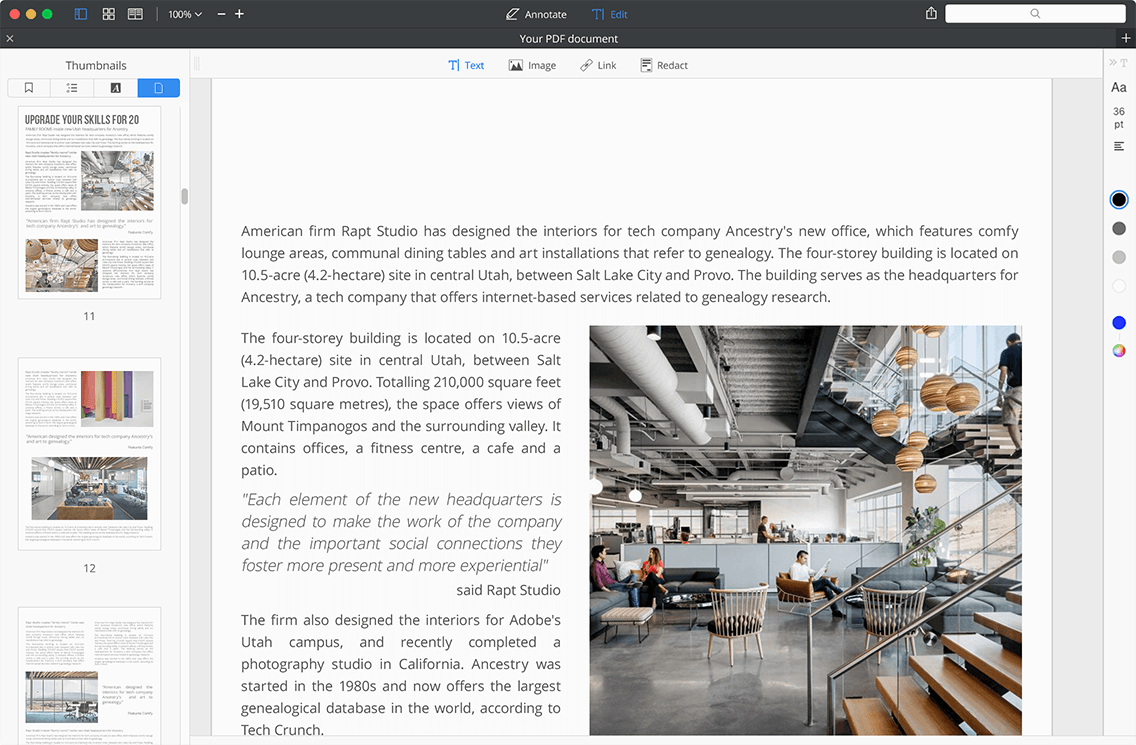This screenshot has height=745, width=1136.
Task: Pick the light gray color swatch
Action: tap(1119, 257)
